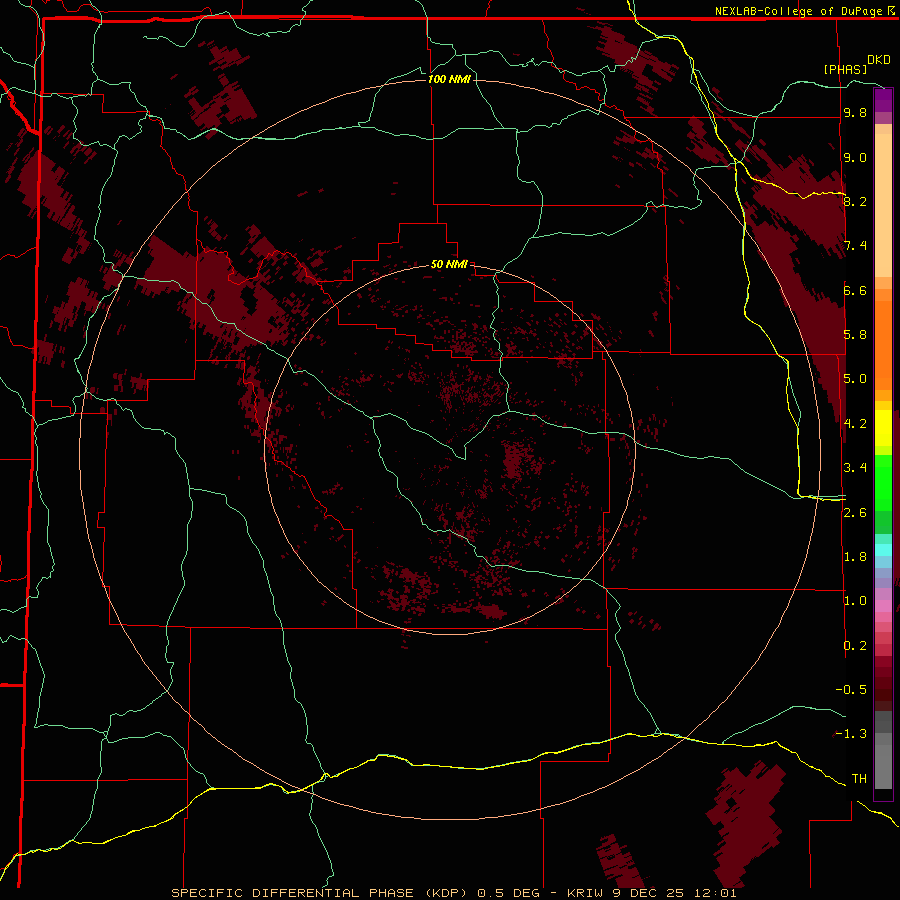
Task: Click the 0.5 DEG elevation text
Action: pyautogui.click(x=510, y=893)
